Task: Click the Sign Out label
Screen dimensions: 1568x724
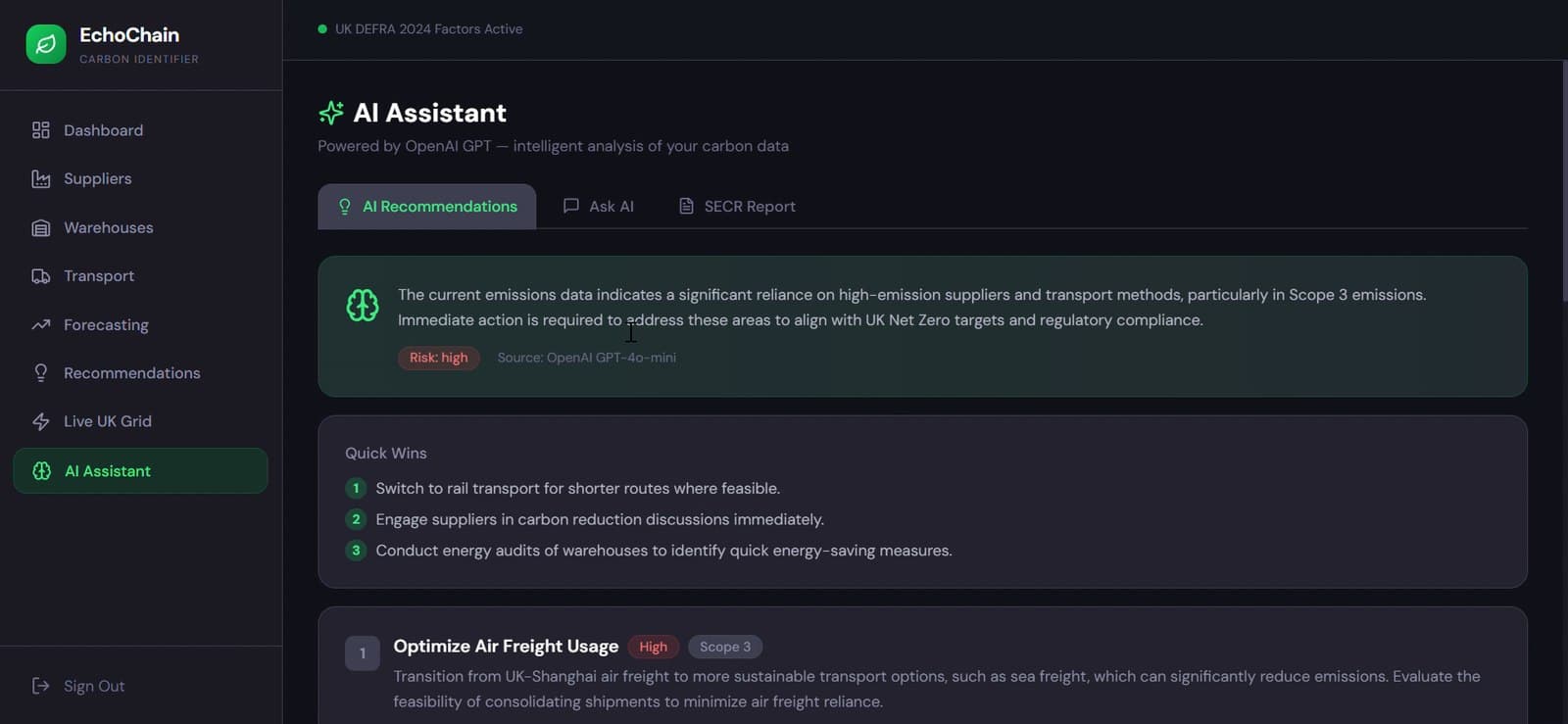Action: point(94,686)
